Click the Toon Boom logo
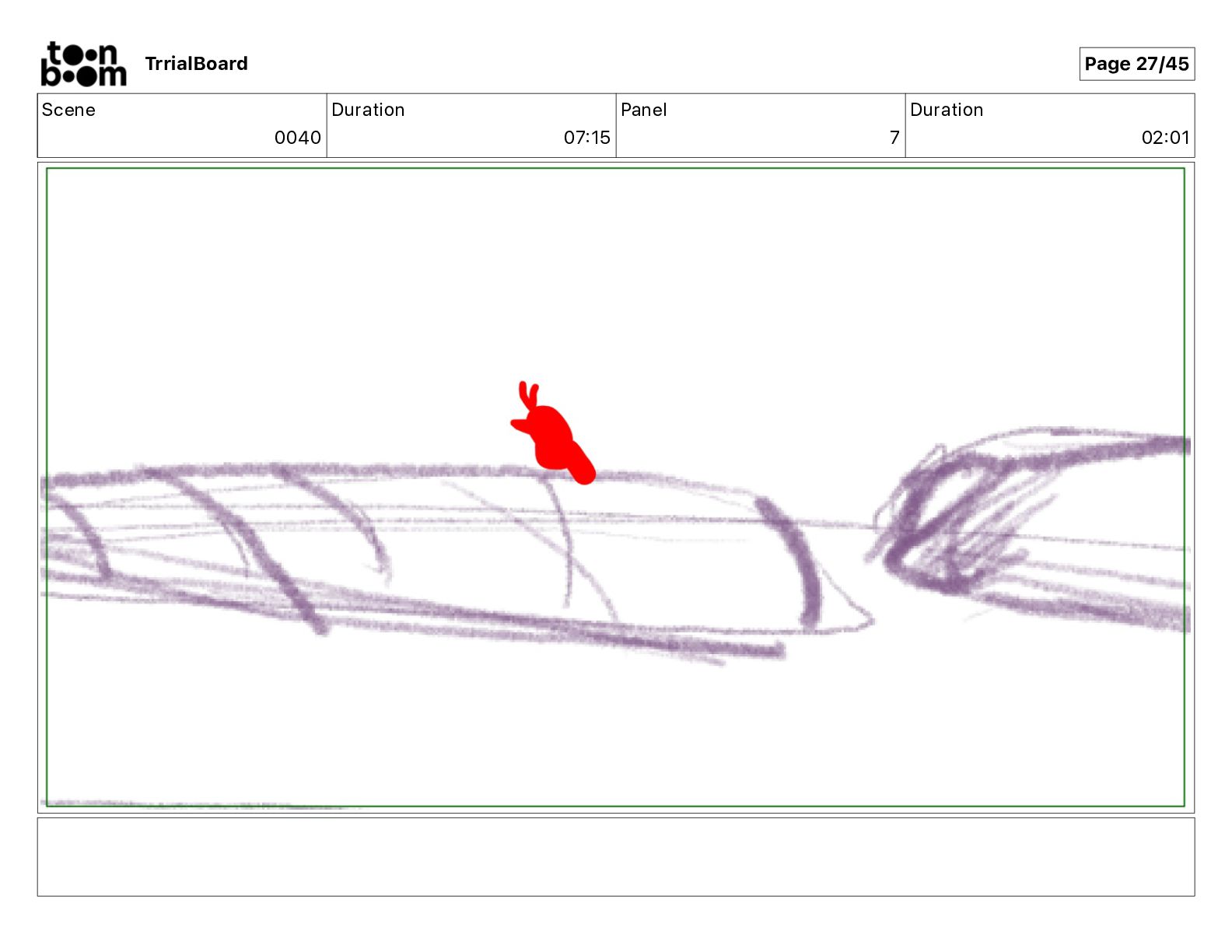The width and height of the screenshot is (1232, 952). point(83,64)
